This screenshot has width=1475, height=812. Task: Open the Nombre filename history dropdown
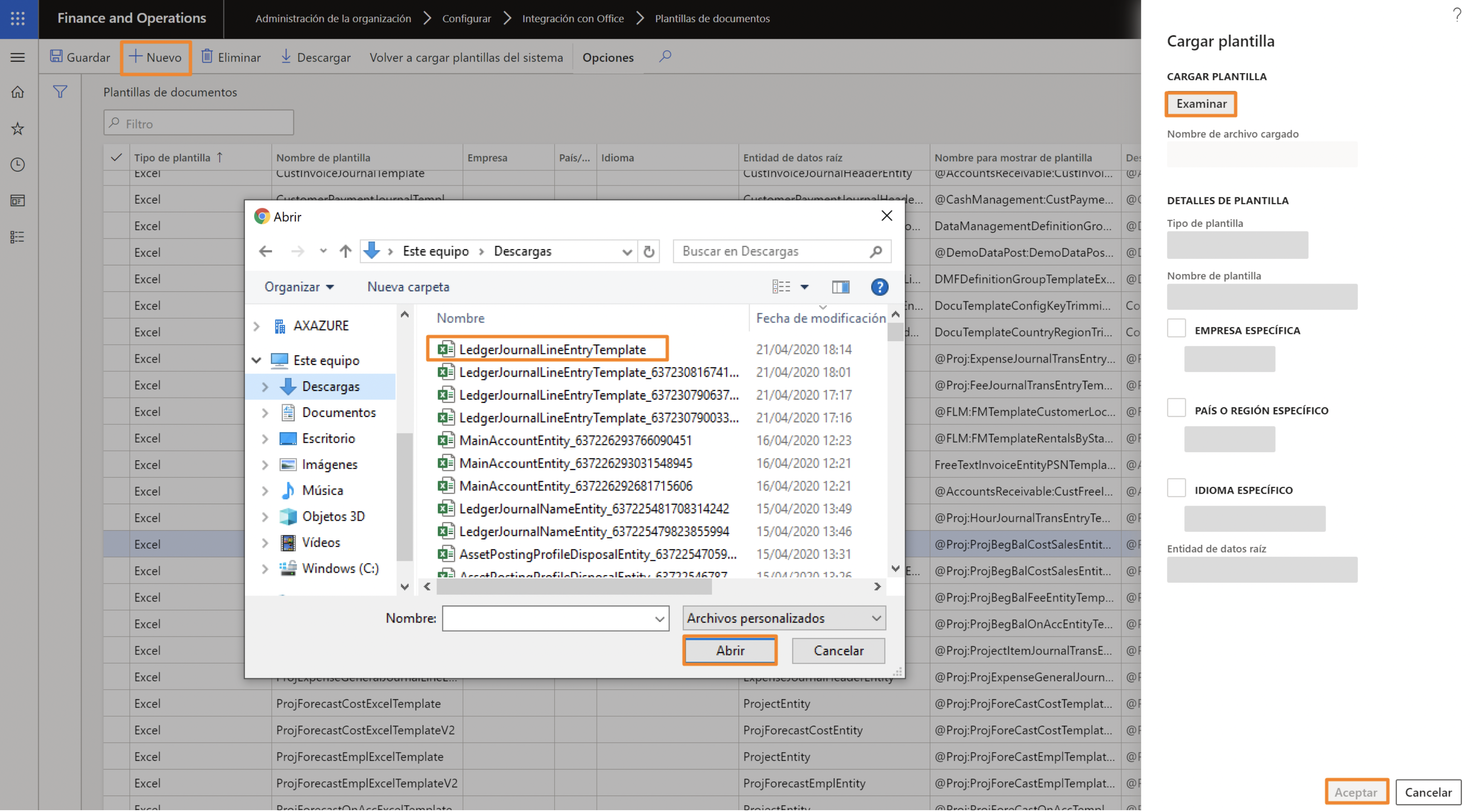click(659, 619)
